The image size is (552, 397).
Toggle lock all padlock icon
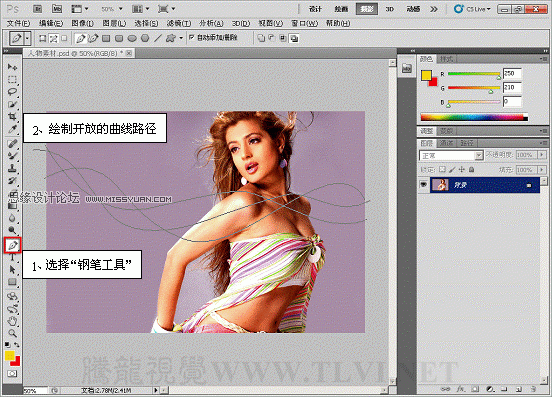(472, 170)
